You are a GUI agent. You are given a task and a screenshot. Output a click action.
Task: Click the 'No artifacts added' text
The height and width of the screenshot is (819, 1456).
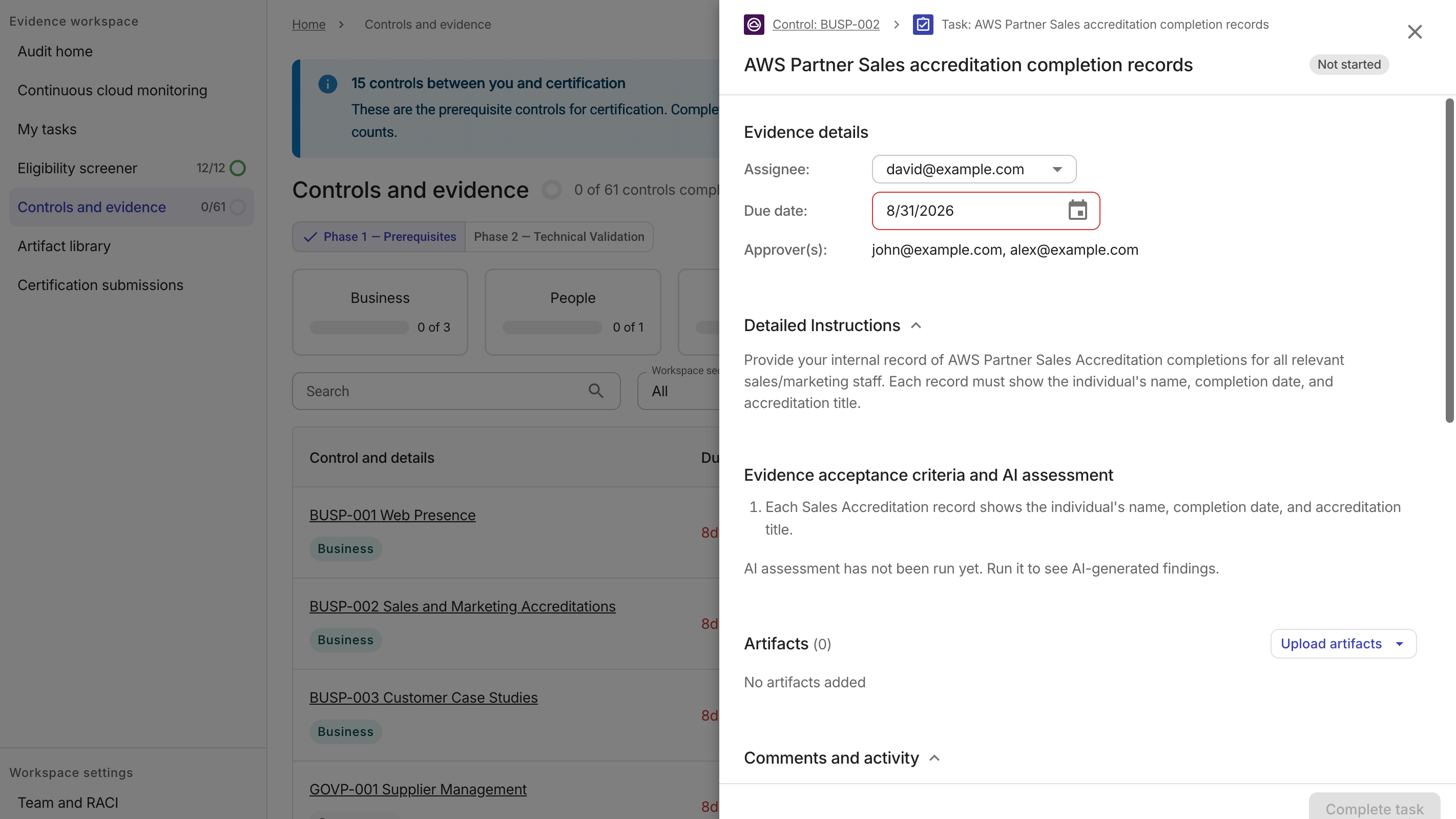[x=804, y=682]
